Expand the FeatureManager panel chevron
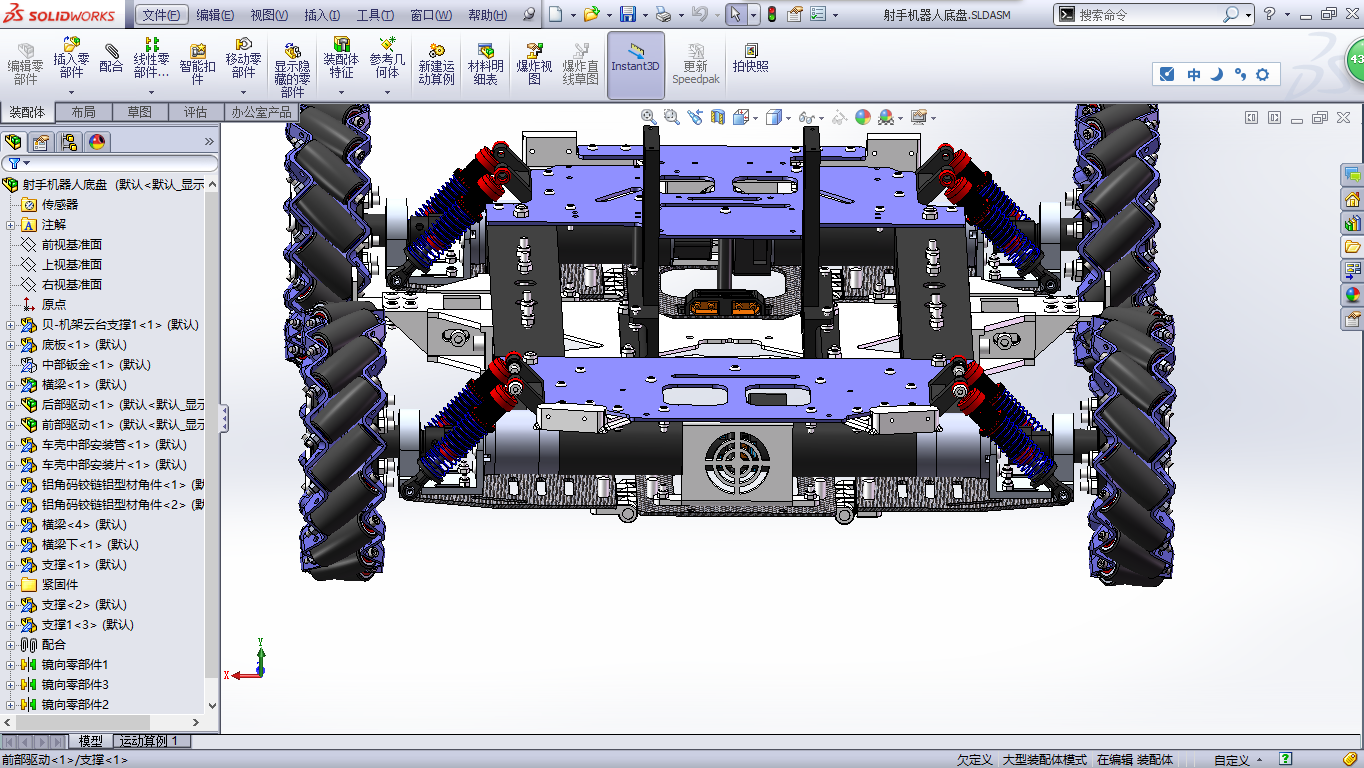 click(209, 142)
